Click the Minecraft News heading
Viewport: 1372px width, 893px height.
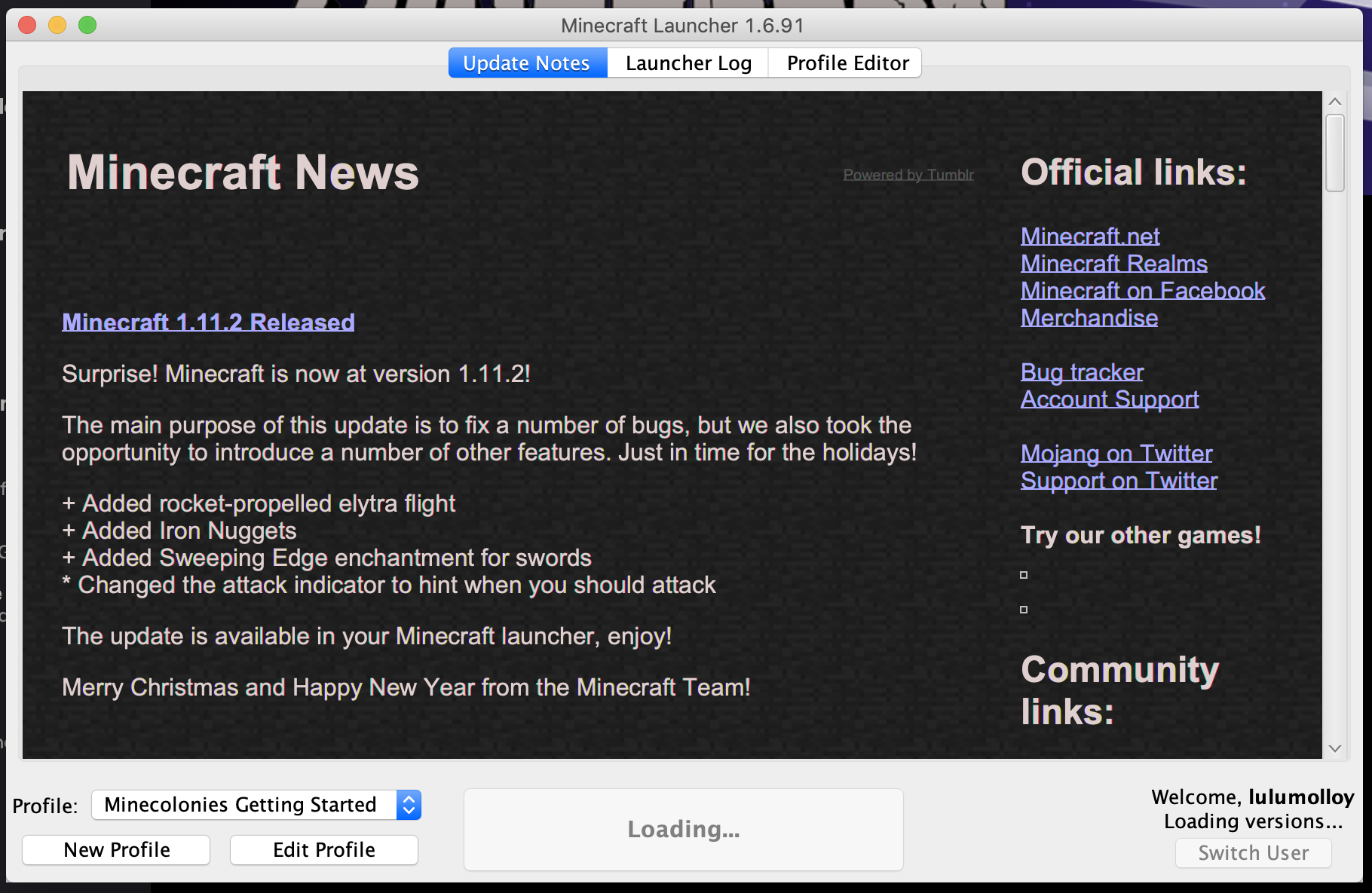click(x=243, y=173)
